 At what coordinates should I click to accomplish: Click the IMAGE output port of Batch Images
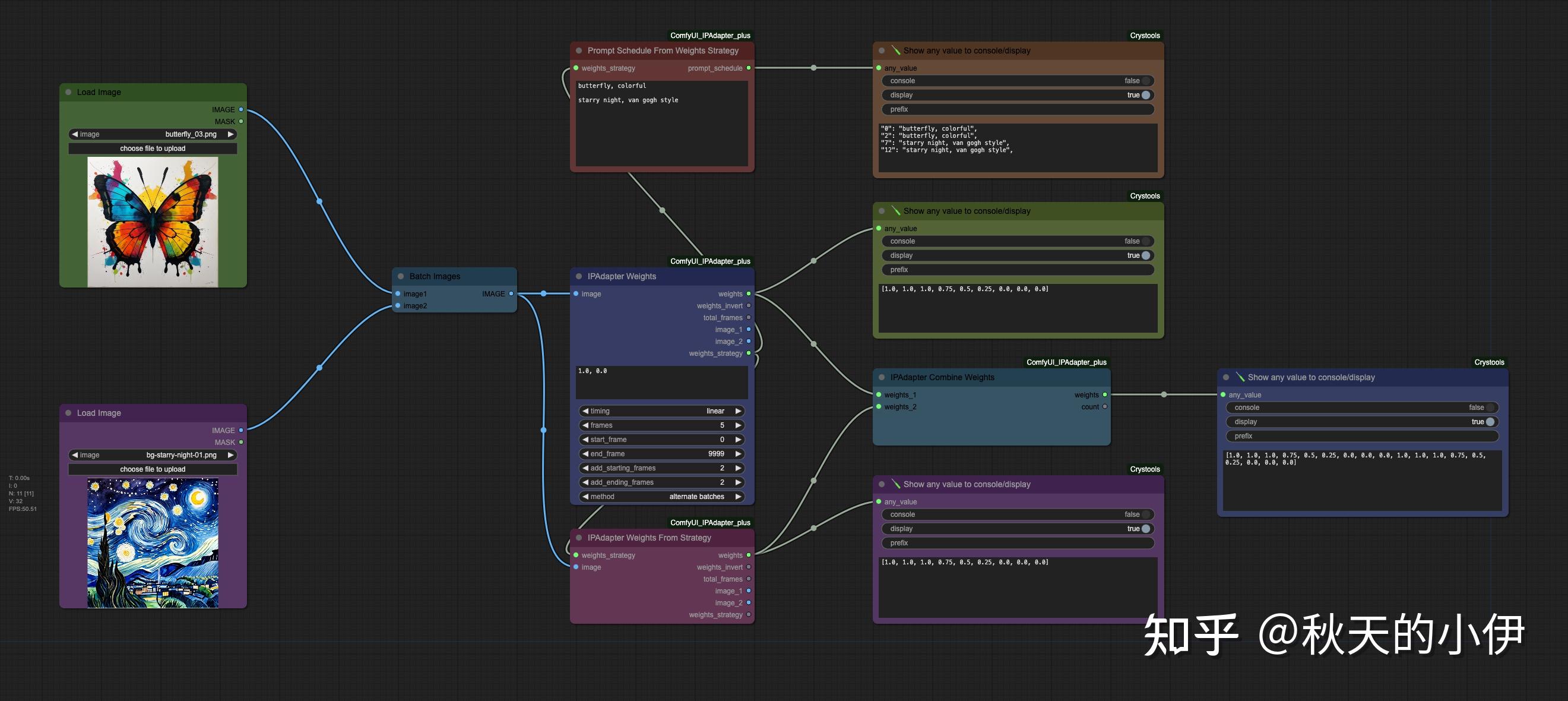511,293
